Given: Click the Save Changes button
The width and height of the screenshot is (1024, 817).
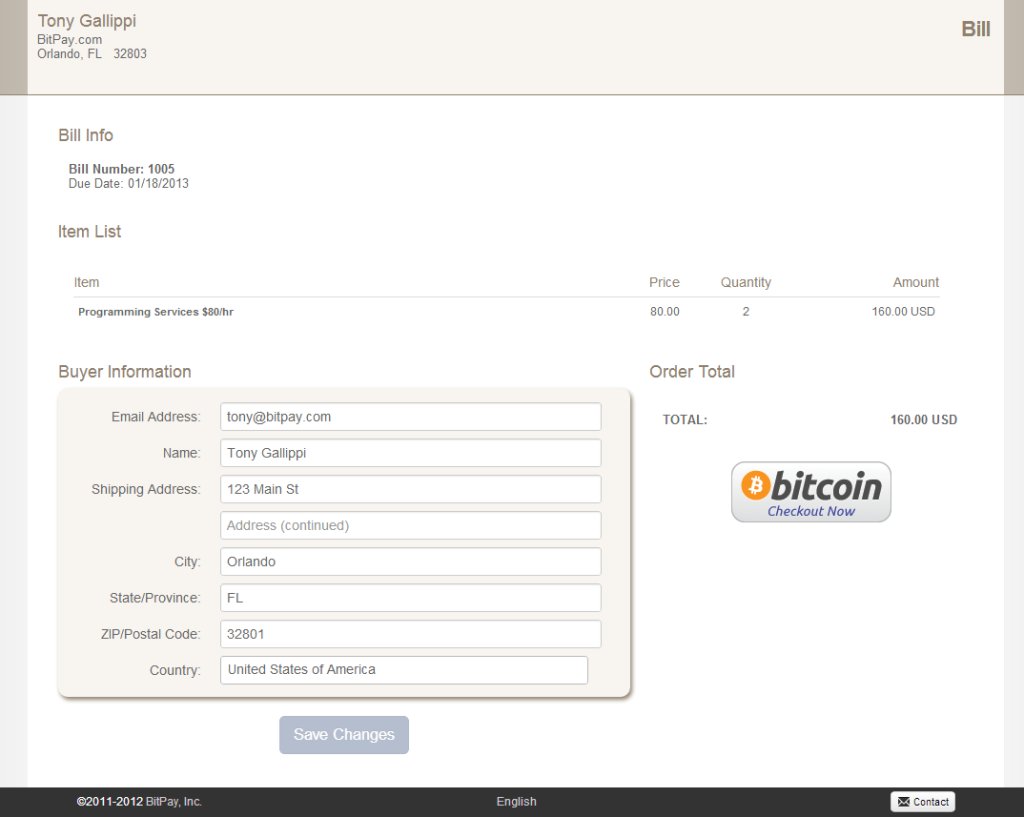Looking at the screenshot, I should 344,735.
